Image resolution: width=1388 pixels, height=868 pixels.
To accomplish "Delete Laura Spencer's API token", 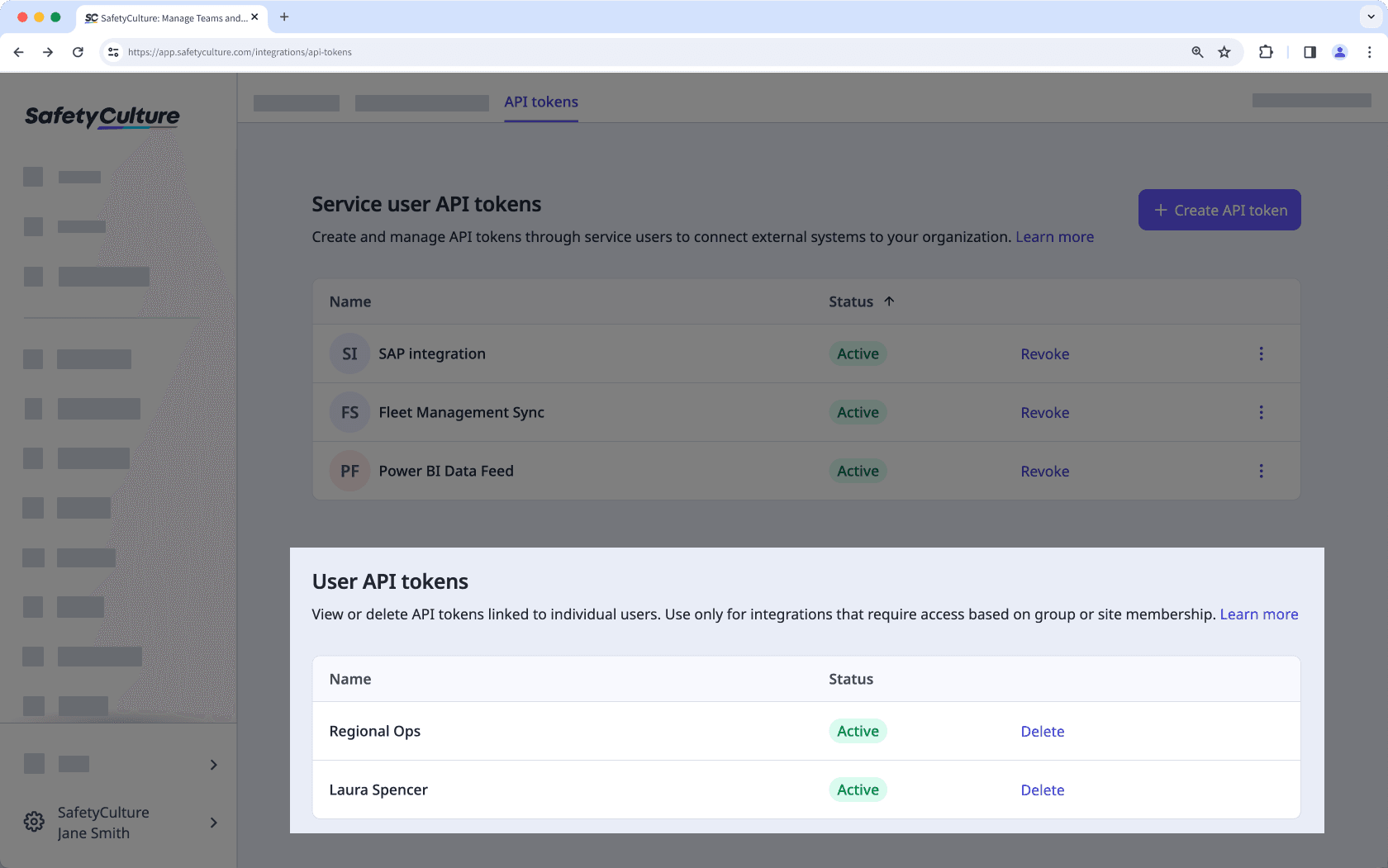I will tap(1042, 790).
